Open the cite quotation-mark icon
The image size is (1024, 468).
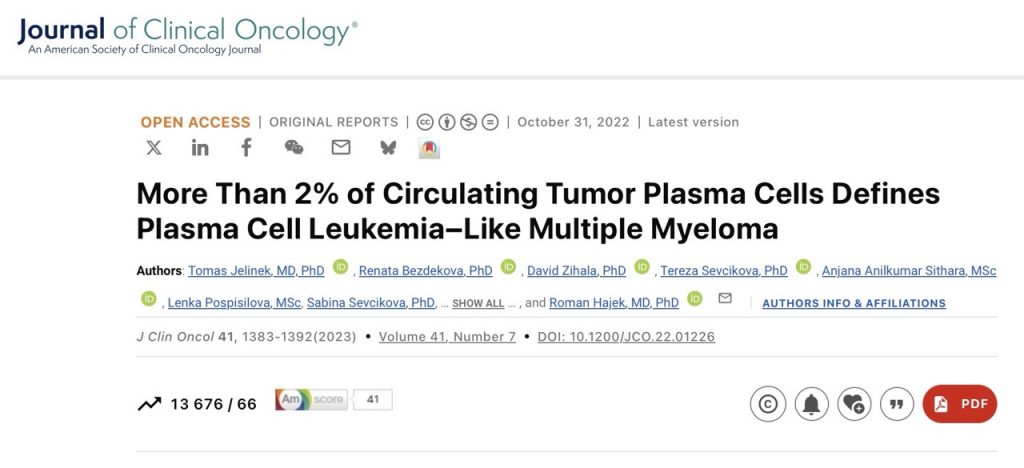click(897, 404)
